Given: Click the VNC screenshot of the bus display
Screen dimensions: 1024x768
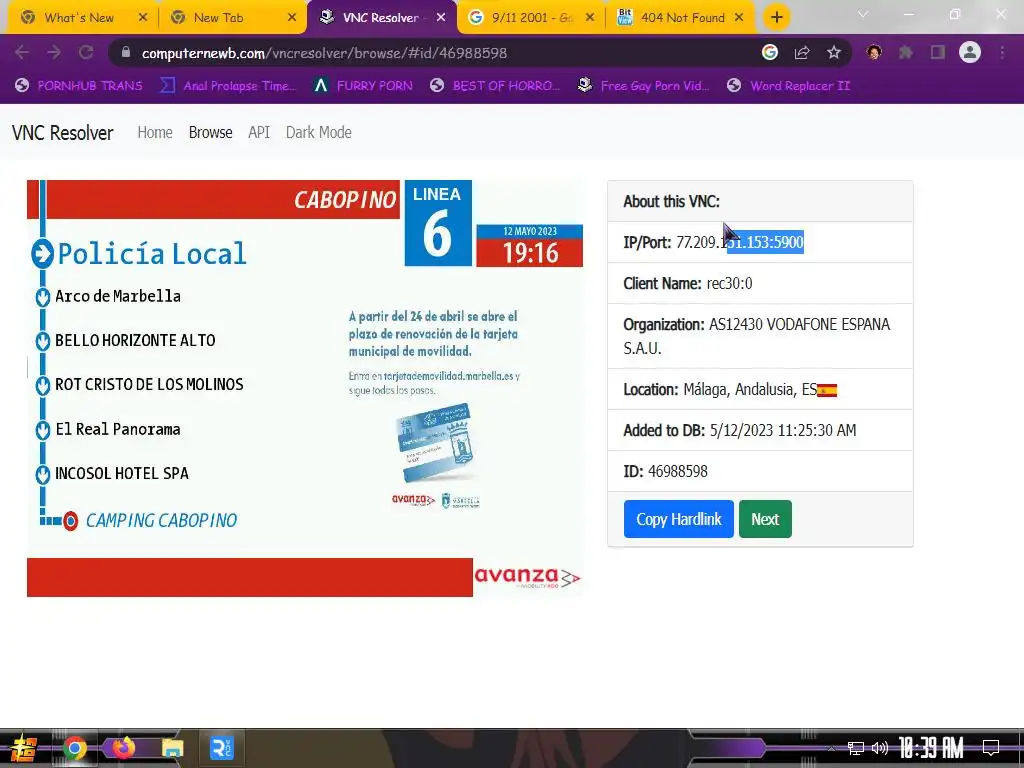Looking at the screenshot, I should [305, 388].
